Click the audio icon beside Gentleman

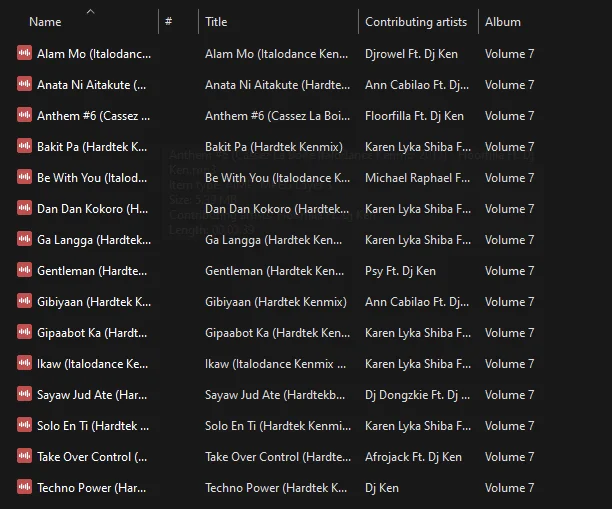[24, 270]
